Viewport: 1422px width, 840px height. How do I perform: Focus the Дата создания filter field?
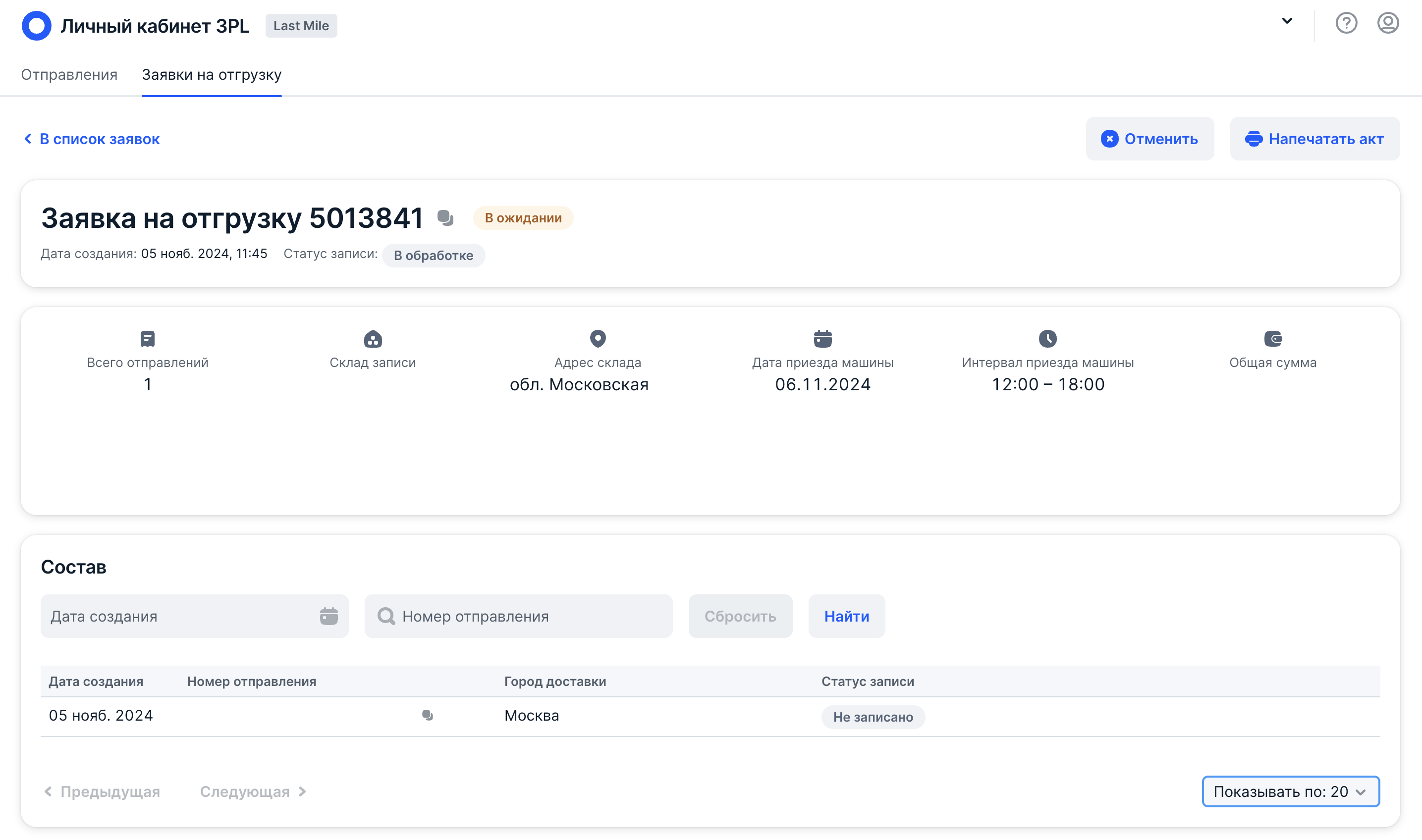194,616
